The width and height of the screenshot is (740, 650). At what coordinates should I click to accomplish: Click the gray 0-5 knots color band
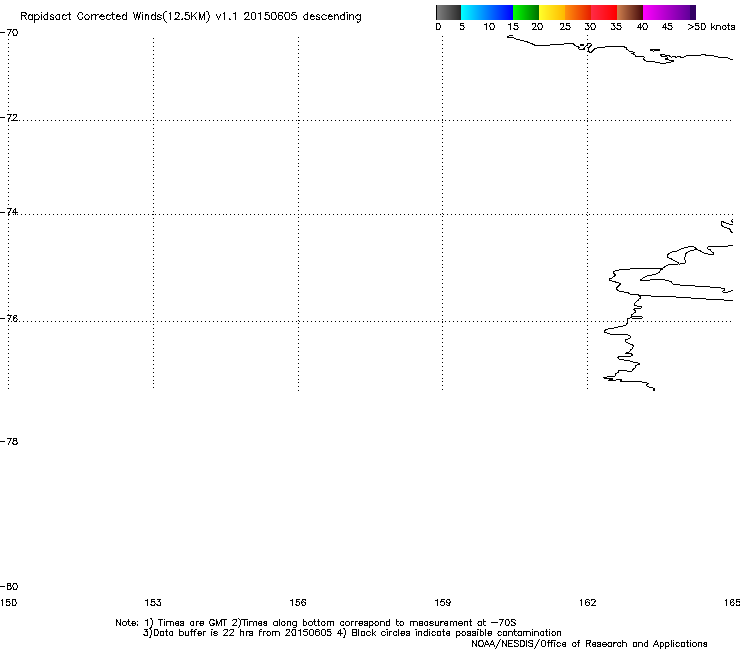(448, 12)
